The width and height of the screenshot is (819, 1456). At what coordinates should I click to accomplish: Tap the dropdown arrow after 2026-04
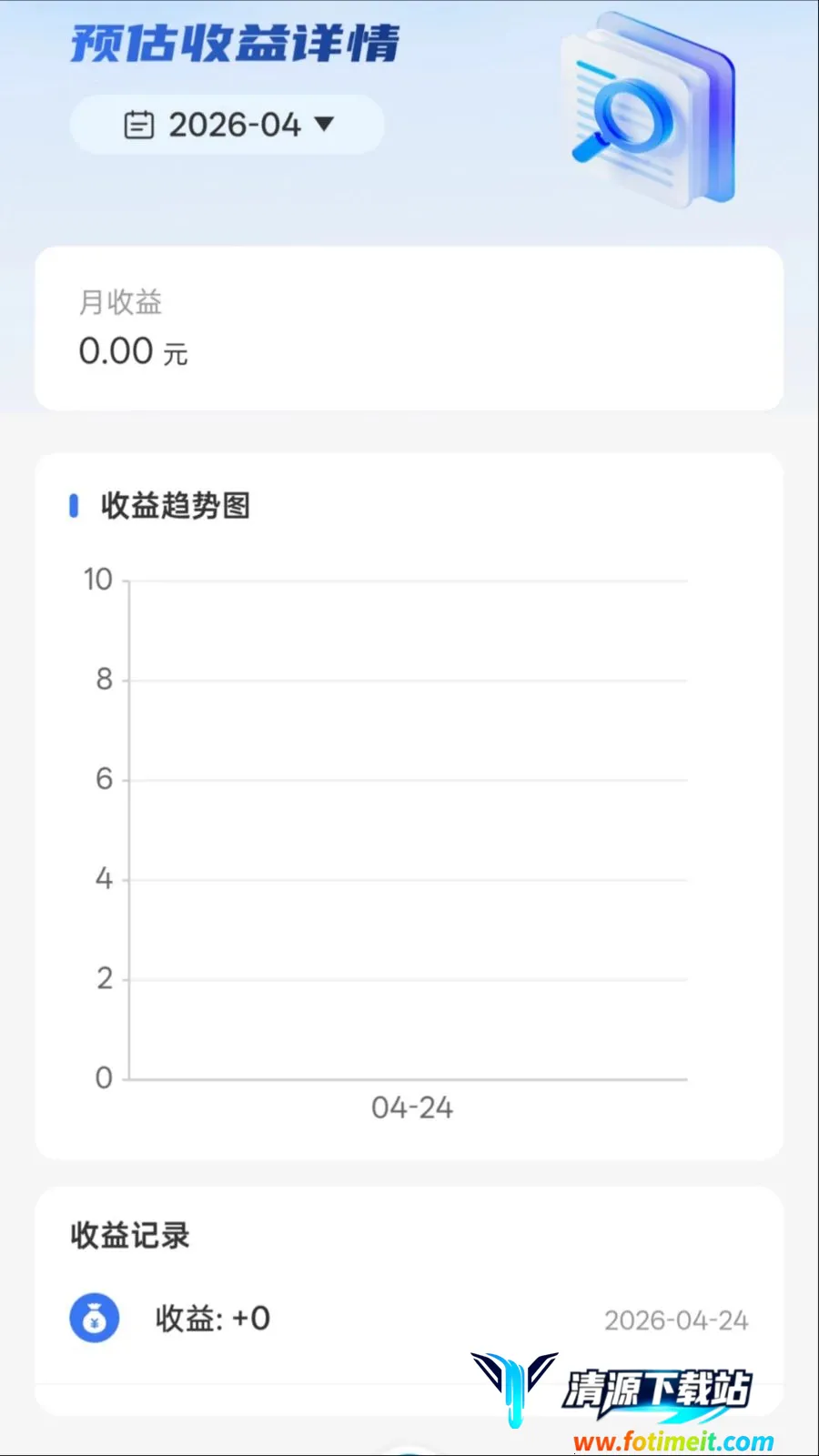point(324,124)
